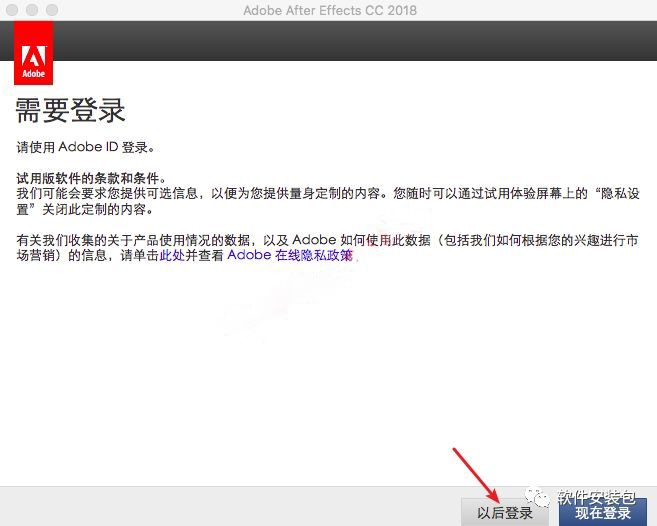
Task: Click the window close button in title bar
Action: tap(12, 10)
